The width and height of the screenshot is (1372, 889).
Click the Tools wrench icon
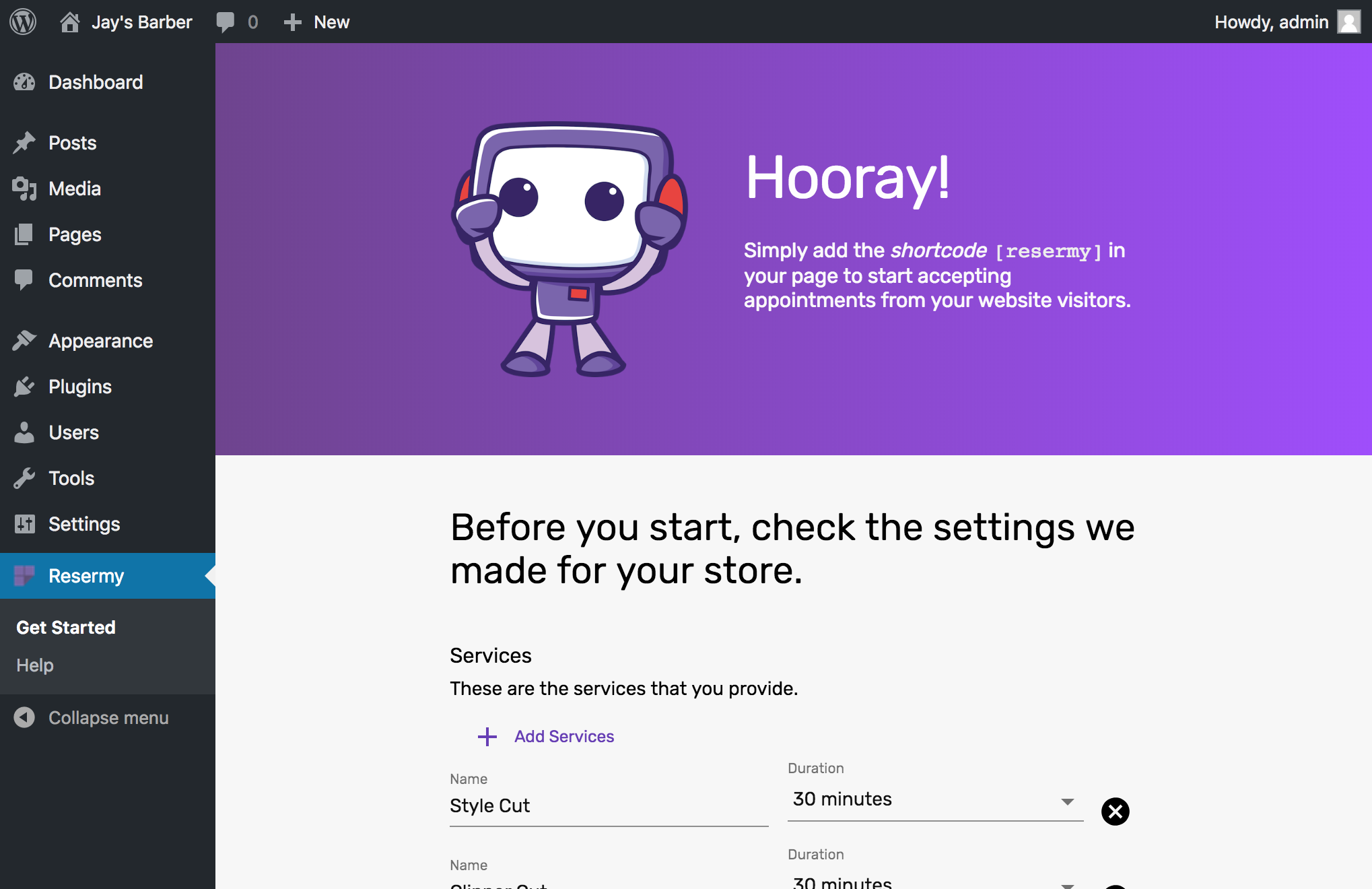click(x=24, y=478)
